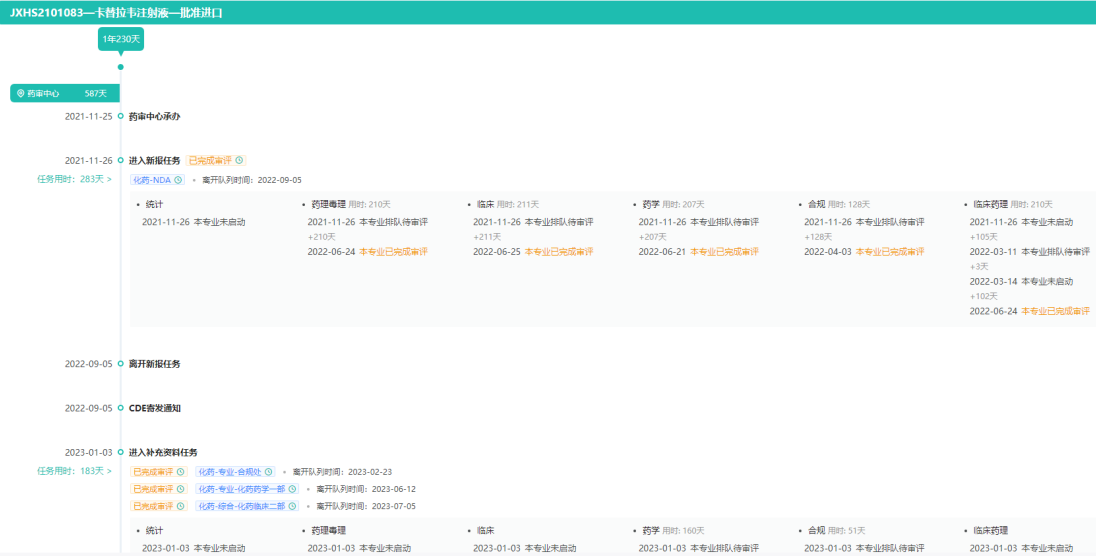This screenshot has width=1096, height=556.
Task: Expand the 任务用时: 283天 section
Action: point(74,180)
